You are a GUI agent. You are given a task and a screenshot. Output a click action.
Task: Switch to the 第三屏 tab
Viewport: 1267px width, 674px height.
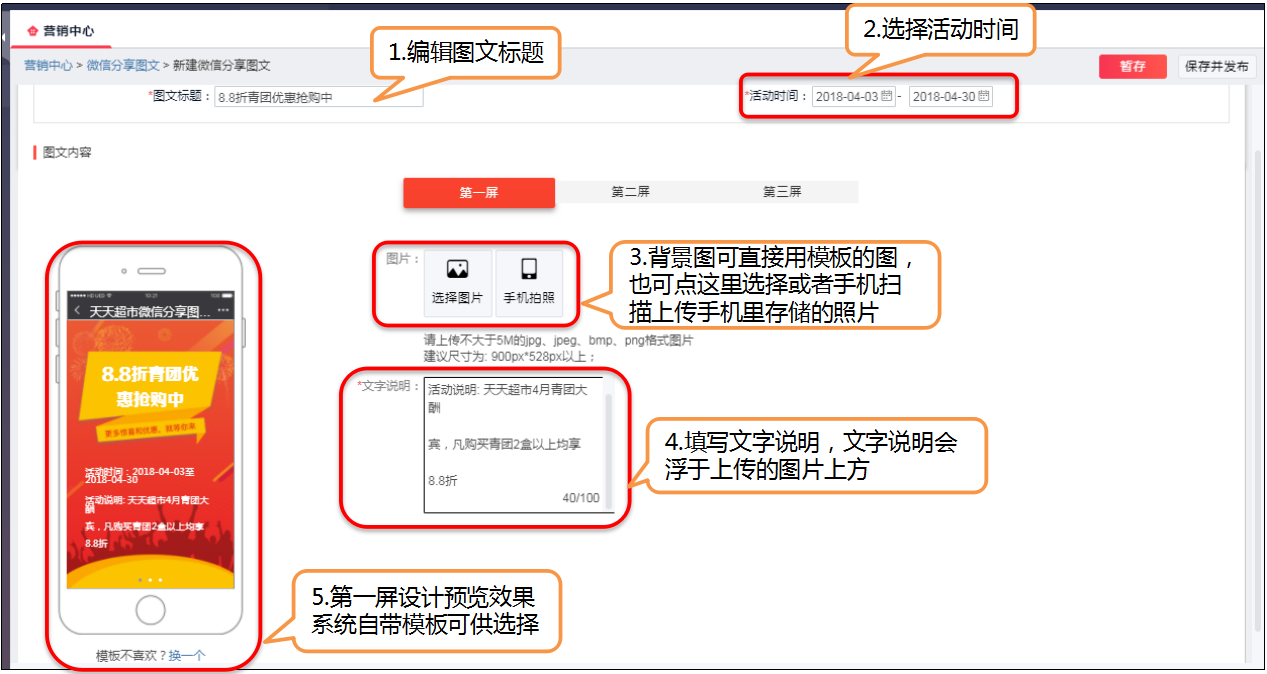point(783,192)
